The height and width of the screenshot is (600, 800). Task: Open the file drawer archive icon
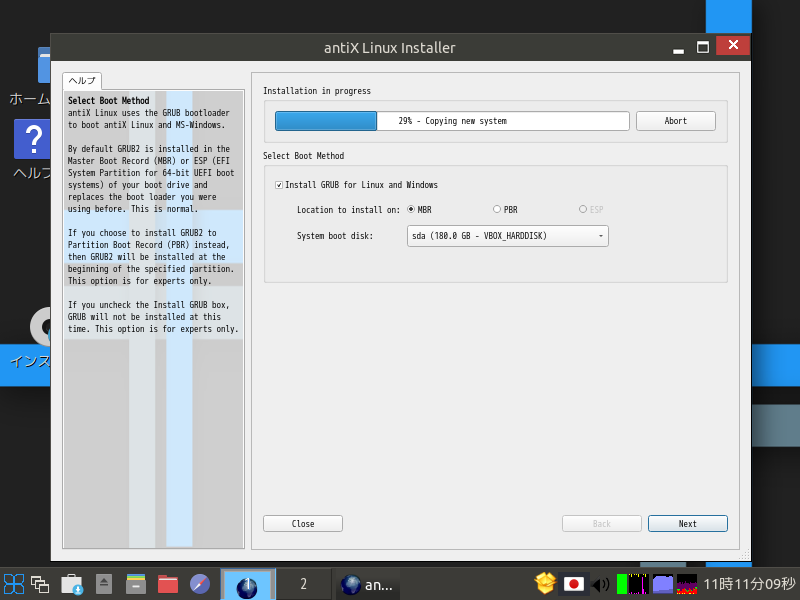[x=136, y=584]
